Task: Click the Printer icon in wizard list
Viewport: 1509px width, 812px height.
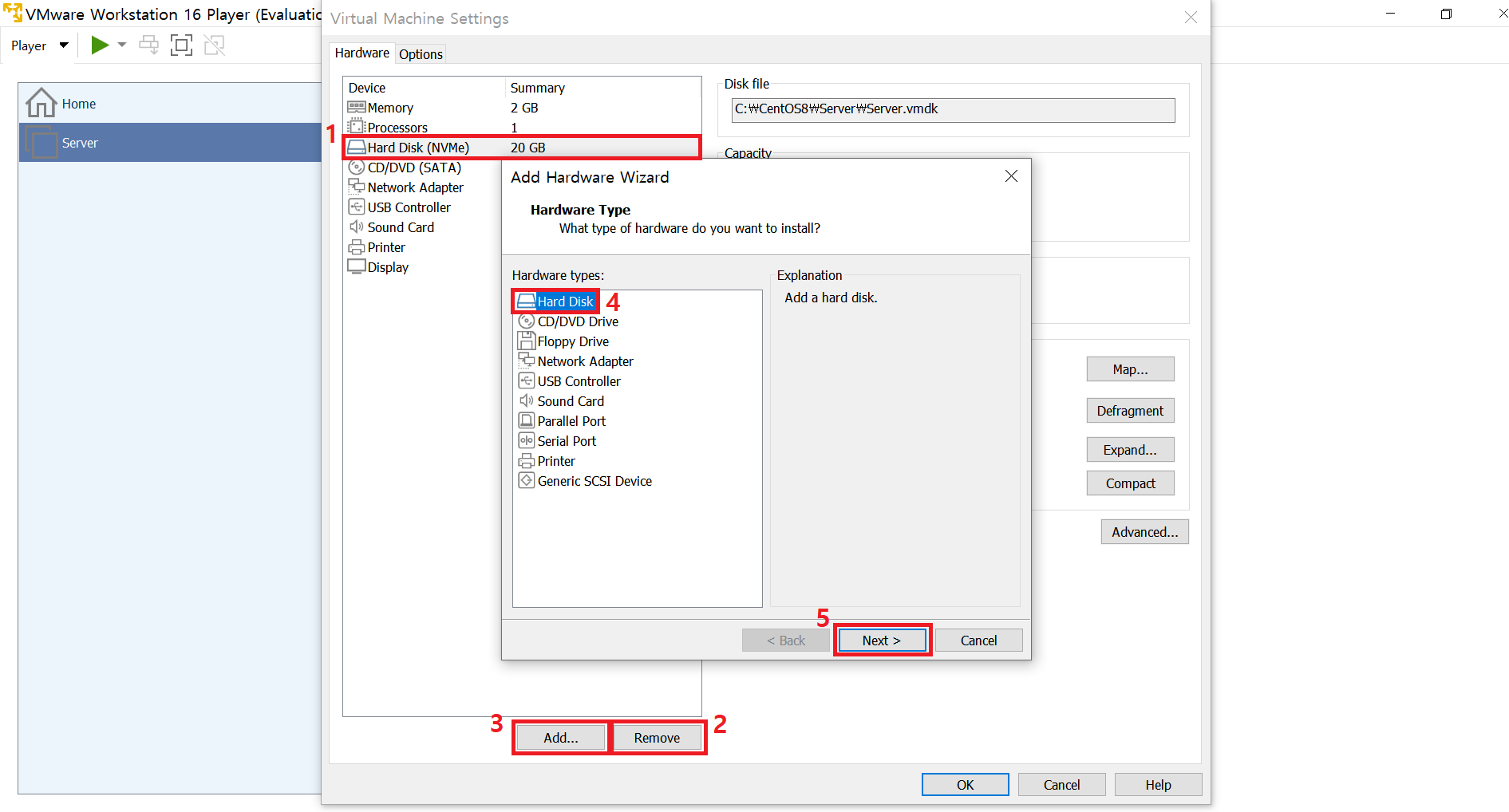Action: pos(526,460)
